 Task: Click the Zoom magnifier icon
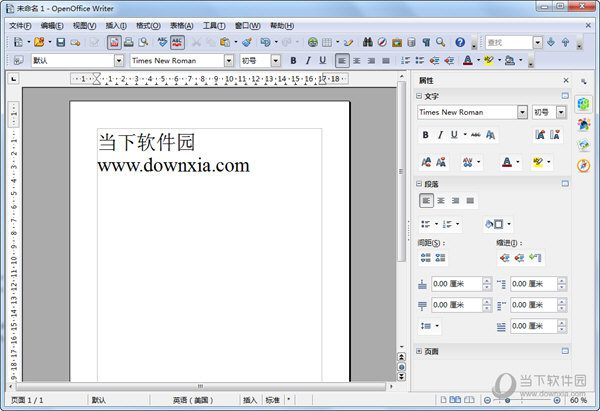tap(440, 42)
